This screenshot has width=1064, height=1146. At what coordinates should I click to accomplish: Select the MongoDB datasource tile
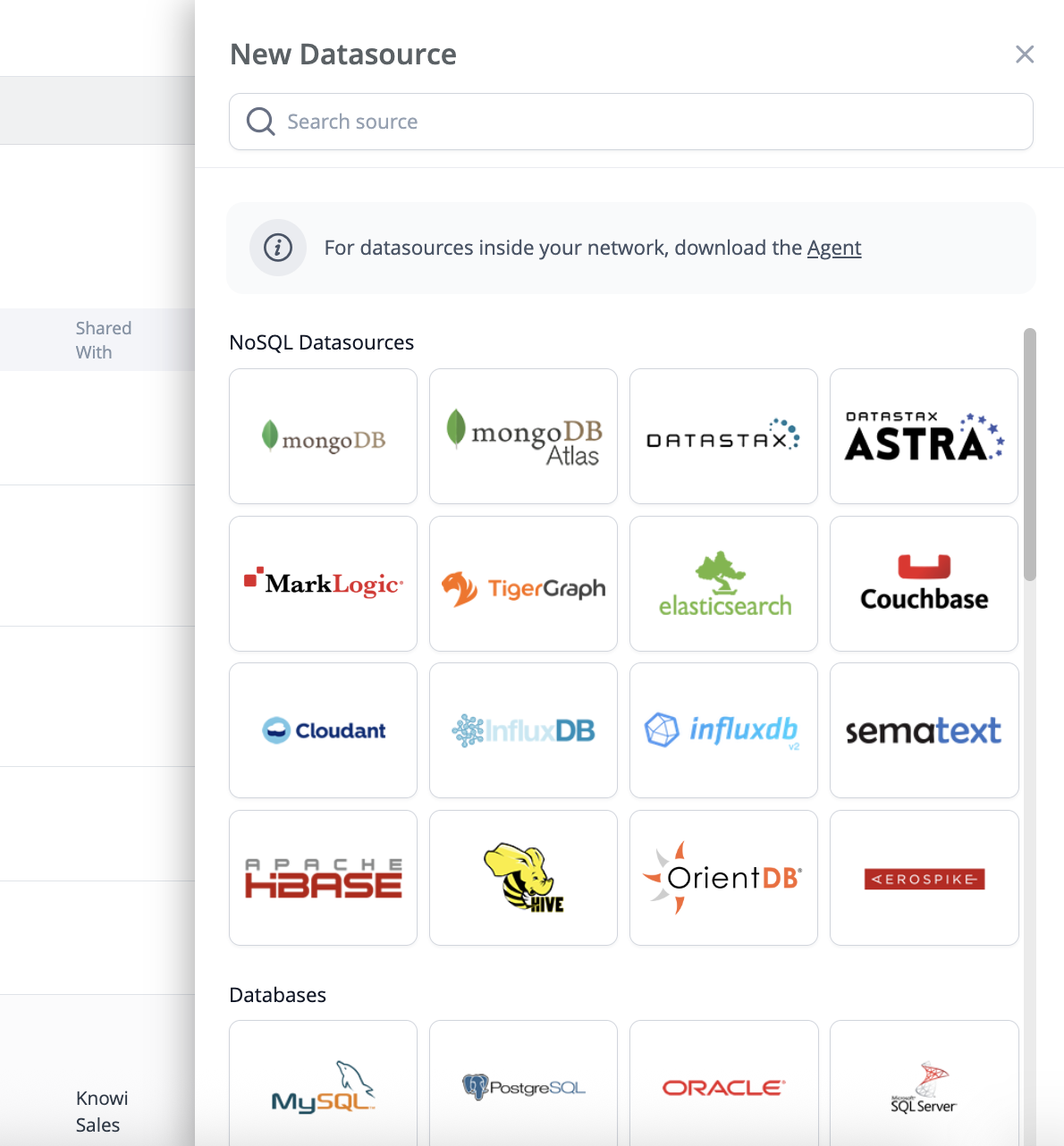point(323,436)
